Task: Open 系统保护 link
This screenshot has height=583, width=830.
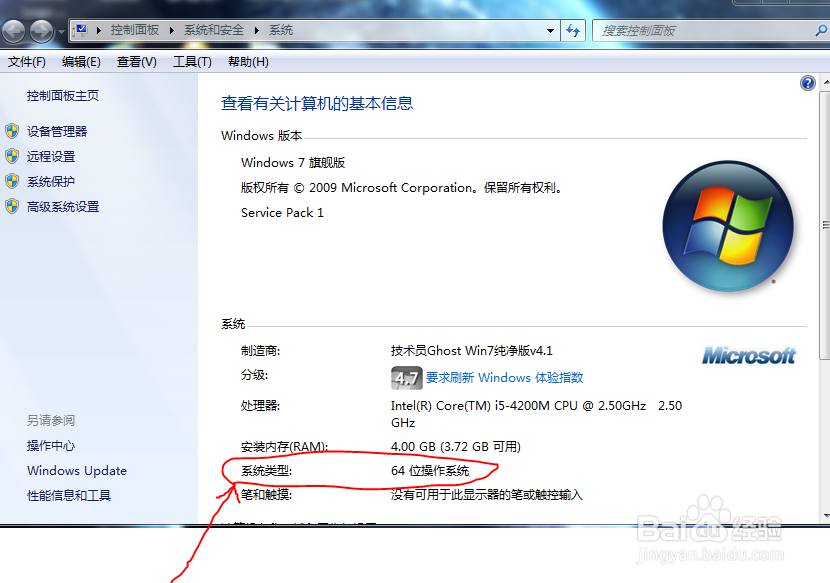Action: [51, 182]
